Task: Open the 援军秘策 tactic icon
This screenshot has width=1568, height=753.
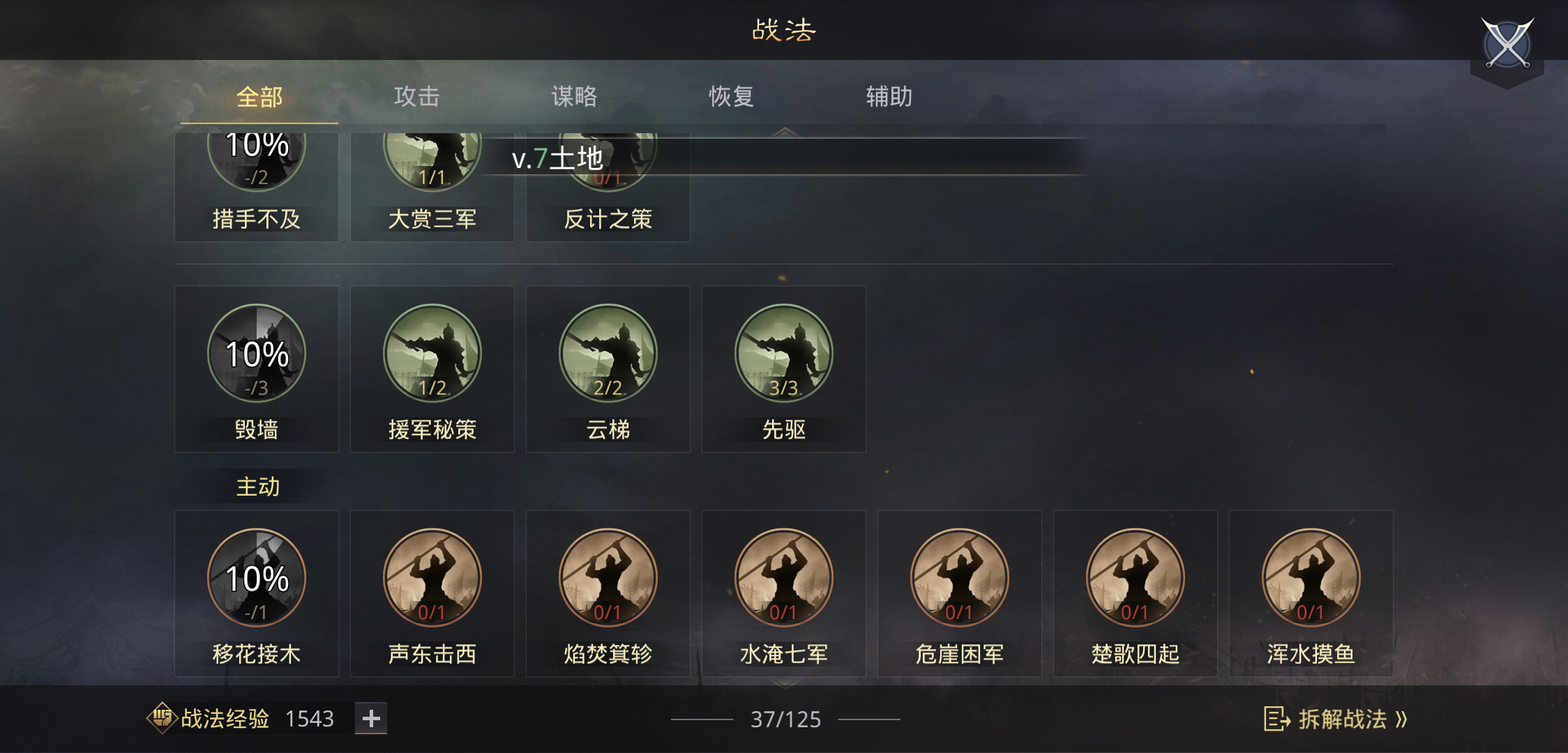Action: 432,353
